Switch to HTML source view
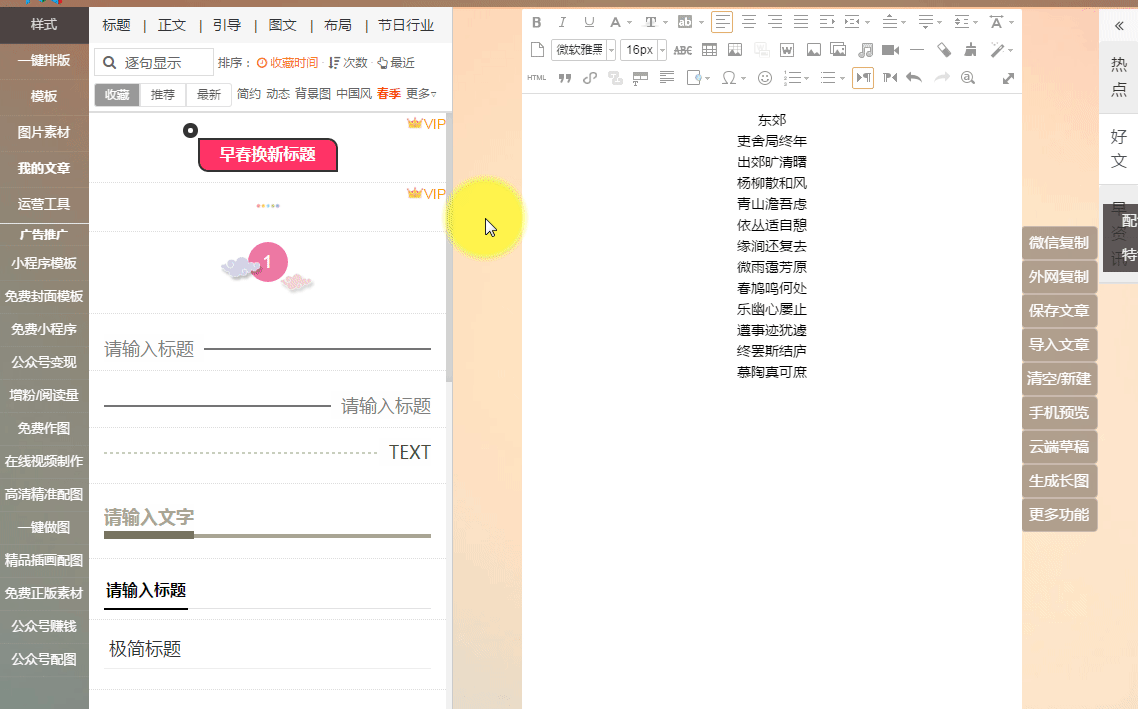Screen dimensions: 1138x709 pos(537,78)
